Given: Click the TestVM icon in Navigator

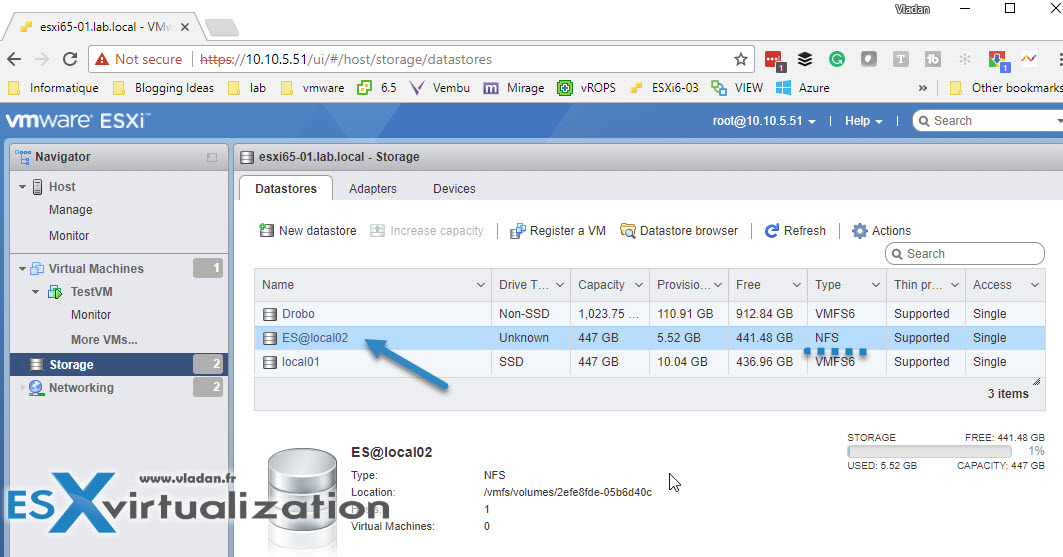Looking at the screenshot, I should (55, 292).
